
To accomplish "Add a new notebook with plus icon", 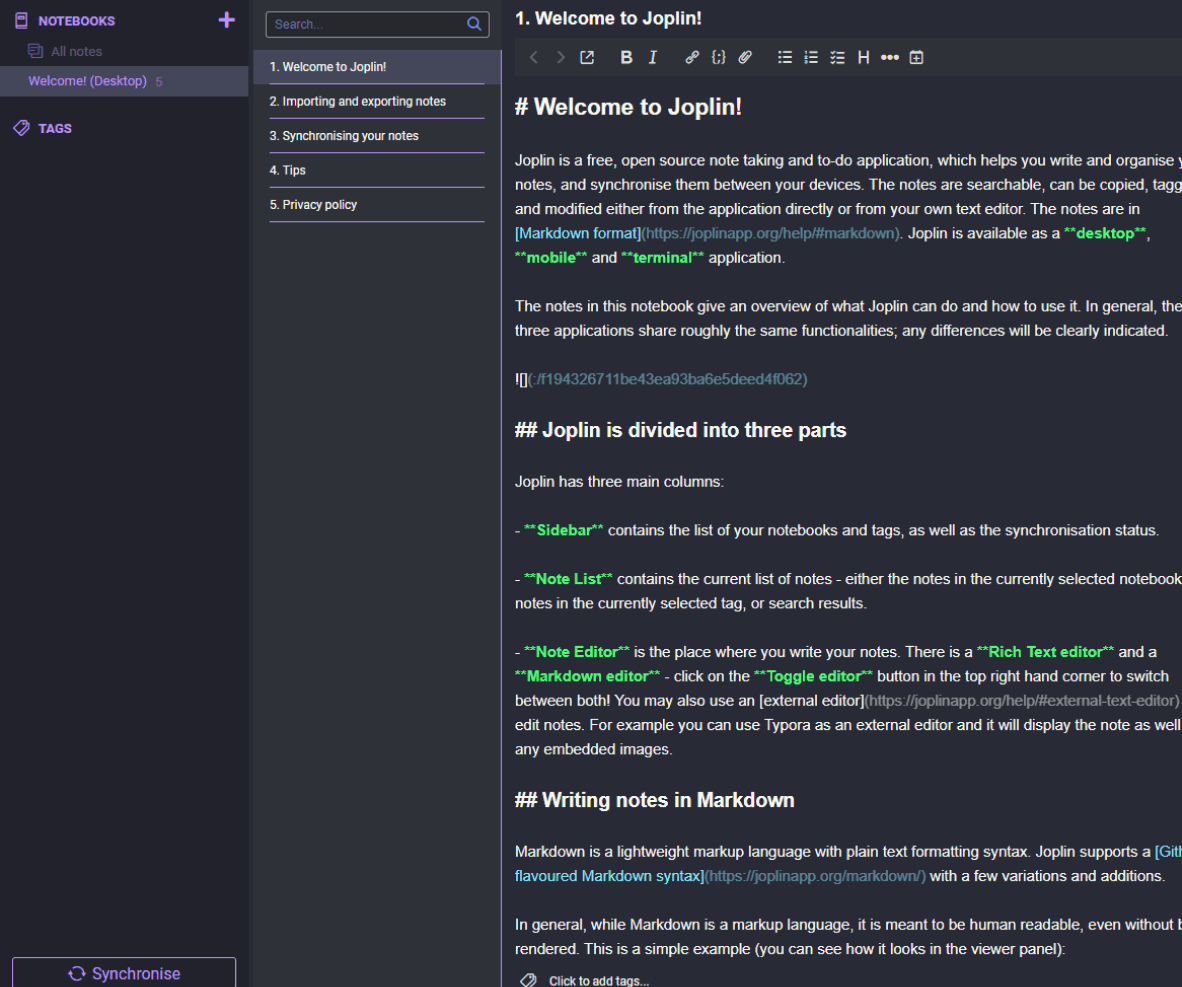I will click(x=226, y=20).
